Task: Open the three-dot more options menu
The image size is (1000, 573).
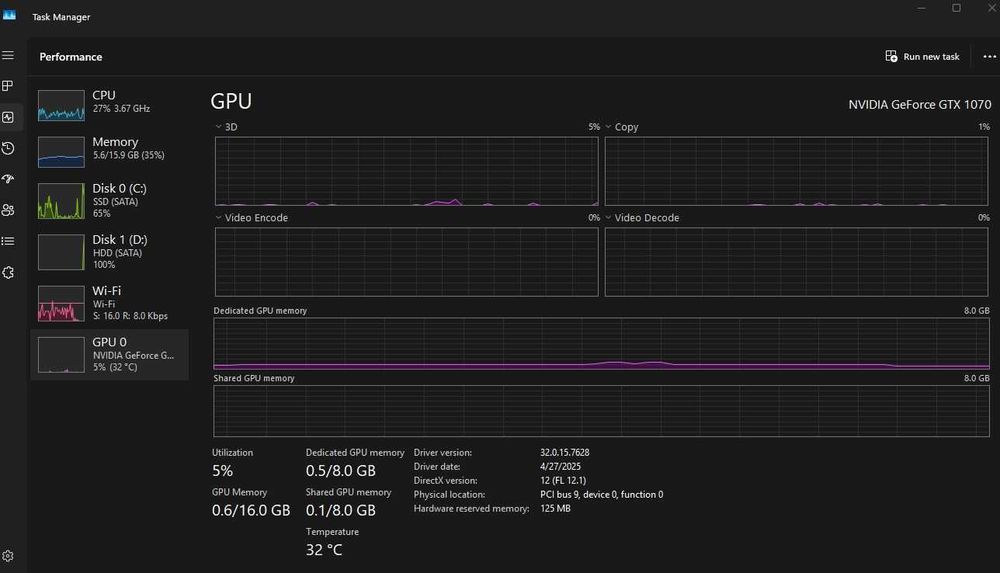Action: 989,57
